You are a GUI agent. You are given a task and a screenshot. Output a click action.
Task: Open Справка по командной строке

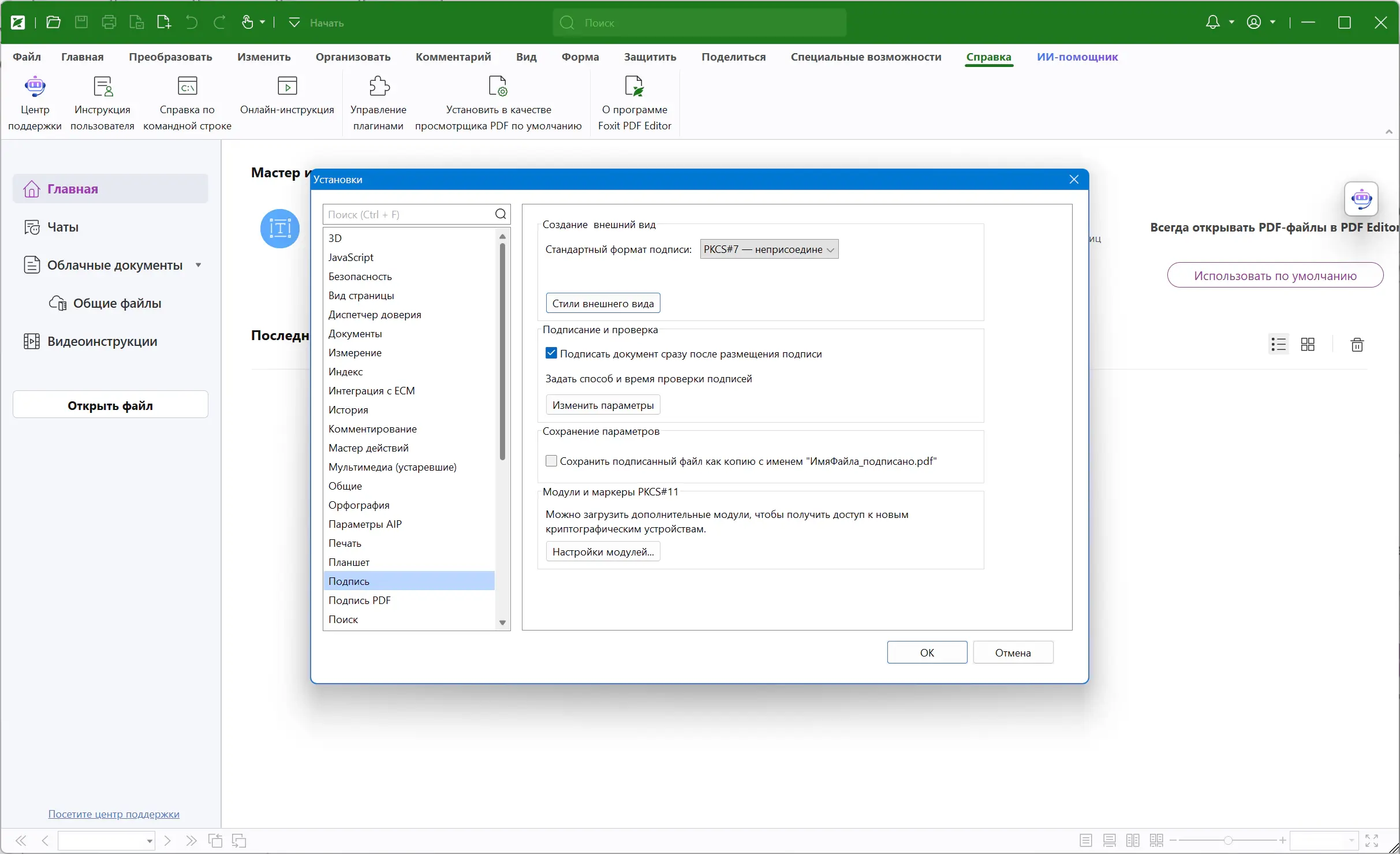click(x=187, y=87)
